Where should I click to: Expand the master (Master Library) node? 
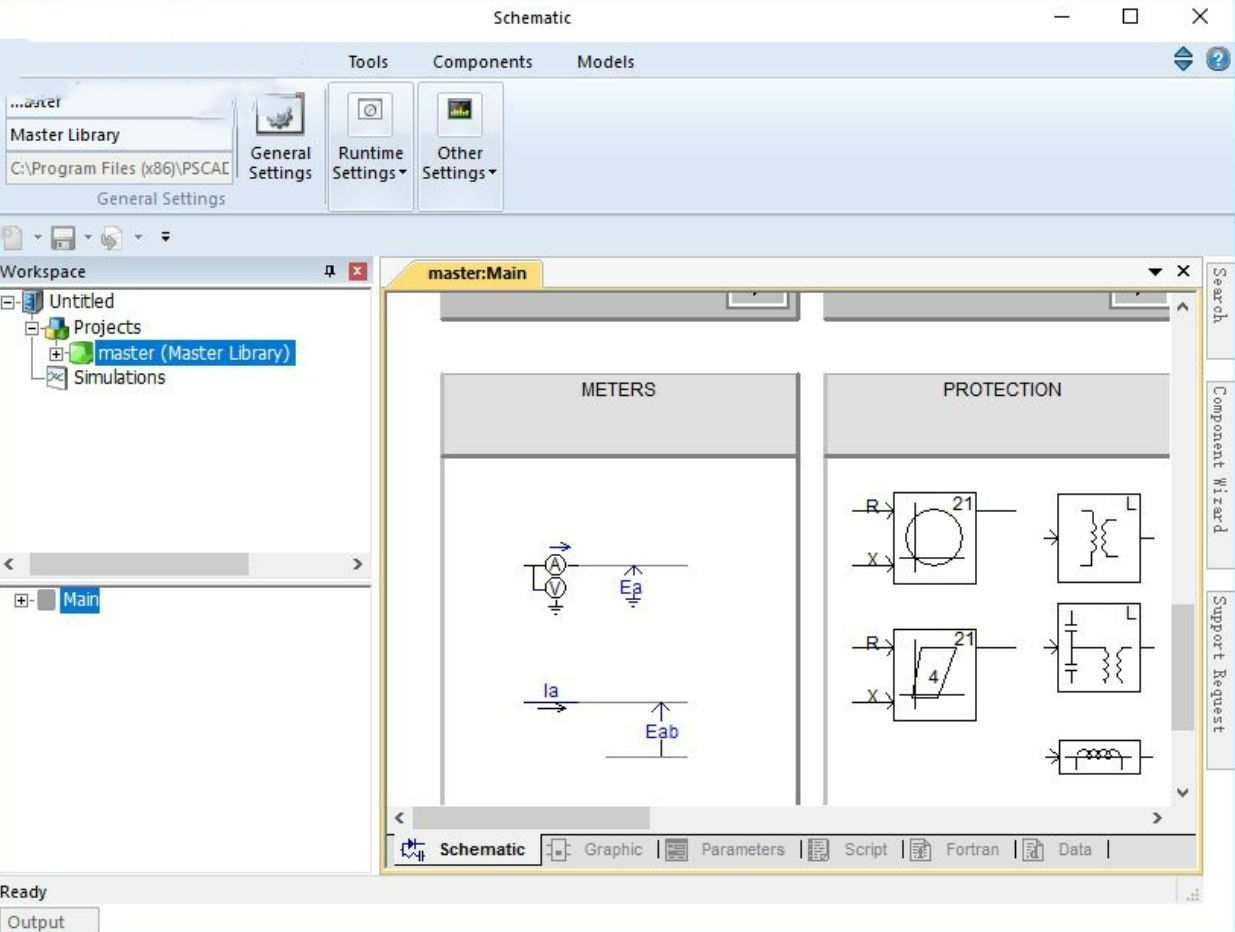tap(56, 353)
